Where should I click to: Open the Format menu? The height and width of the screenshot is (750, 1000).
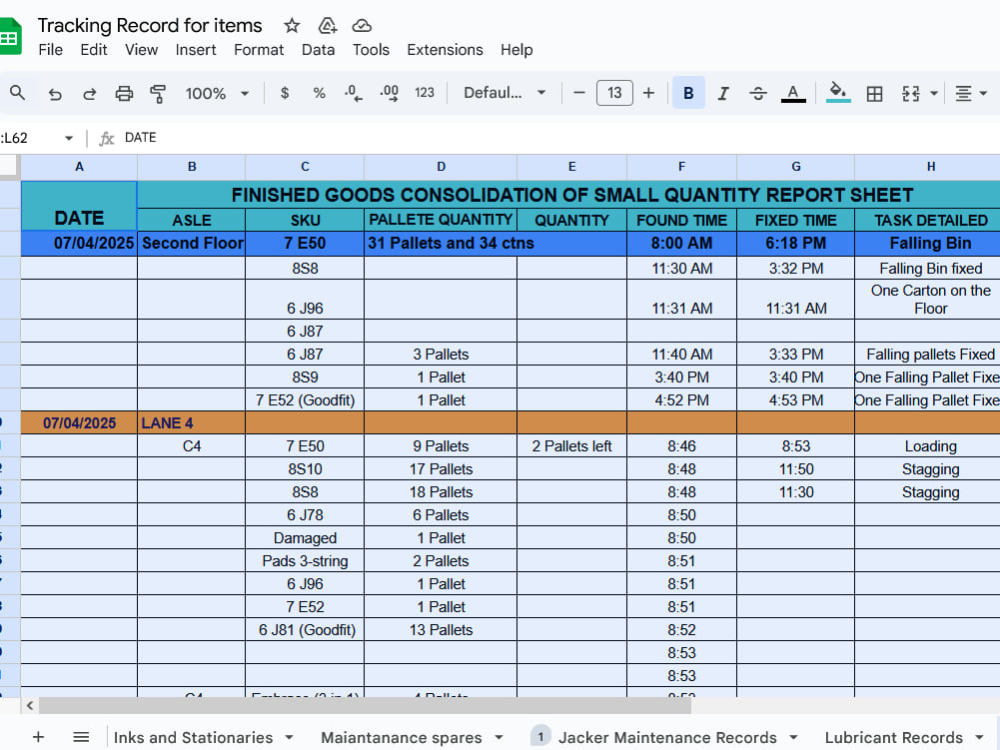tap(258, 50)
